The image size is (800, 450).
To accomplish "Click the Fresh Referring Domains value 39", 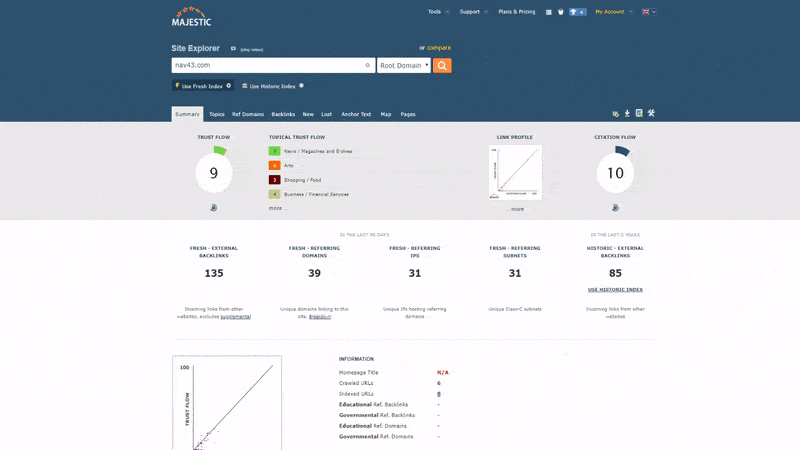I will pyautogui.click(x=314, y=273).
